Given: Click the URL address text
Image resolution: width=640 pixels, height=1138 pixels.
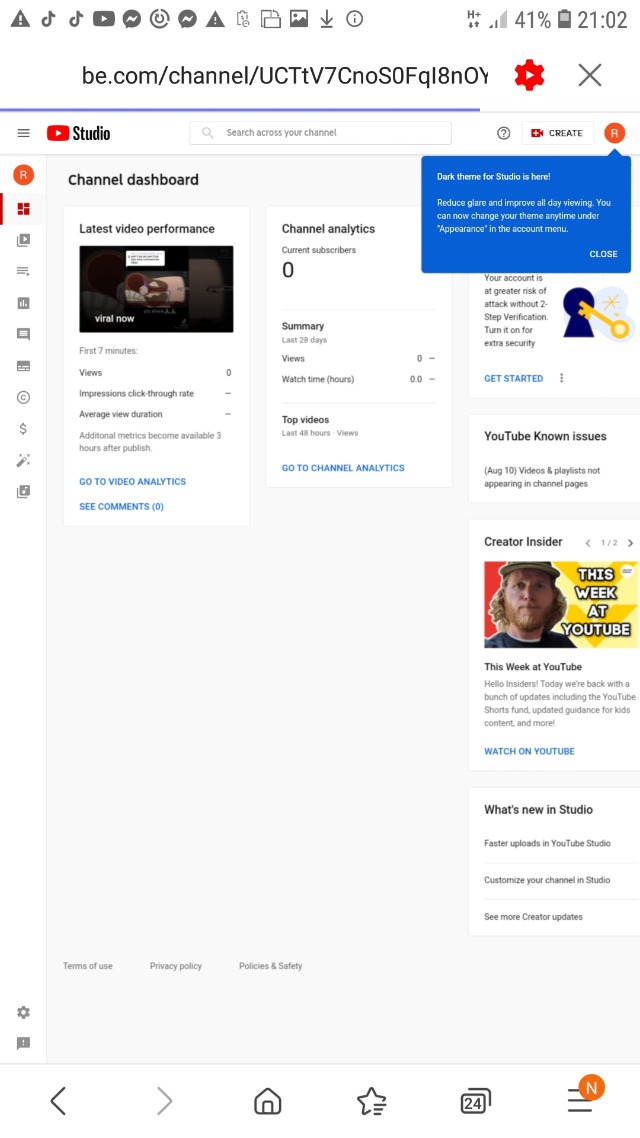Looking at the screenshot, I should 284,75.
